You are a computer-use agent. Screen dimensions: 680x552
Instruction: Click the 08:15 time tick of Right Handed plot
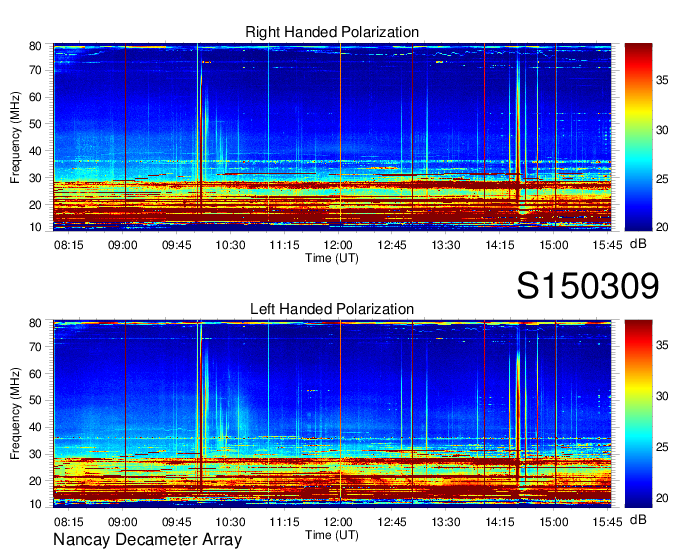tap(69, 245)
